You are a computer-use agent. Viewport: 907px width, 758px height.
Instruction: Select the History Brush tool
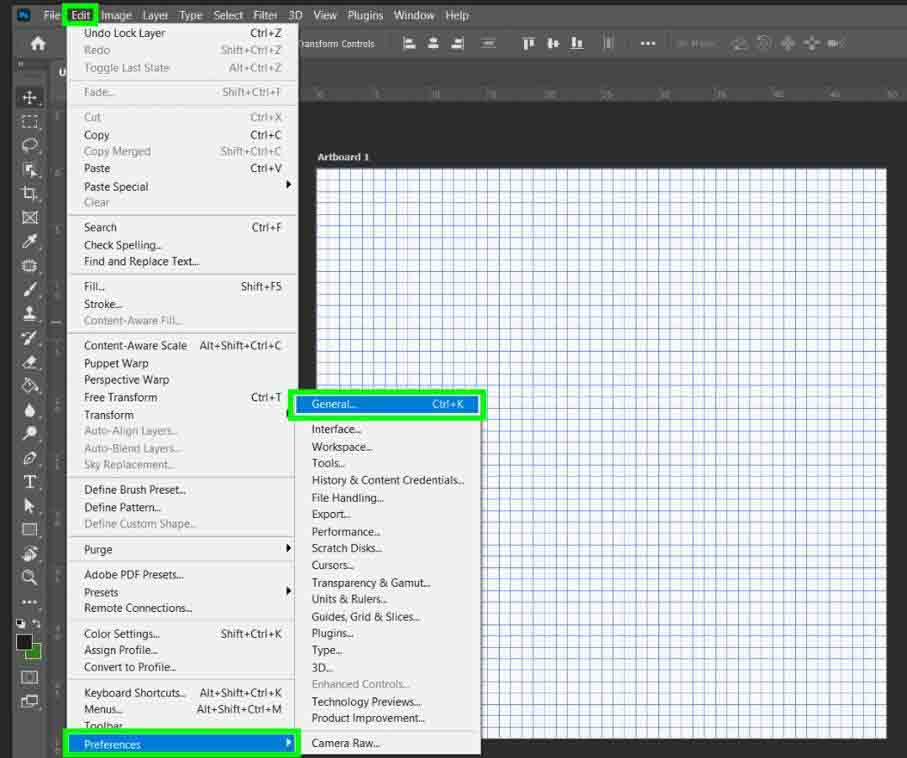click(x=30, y=338)
